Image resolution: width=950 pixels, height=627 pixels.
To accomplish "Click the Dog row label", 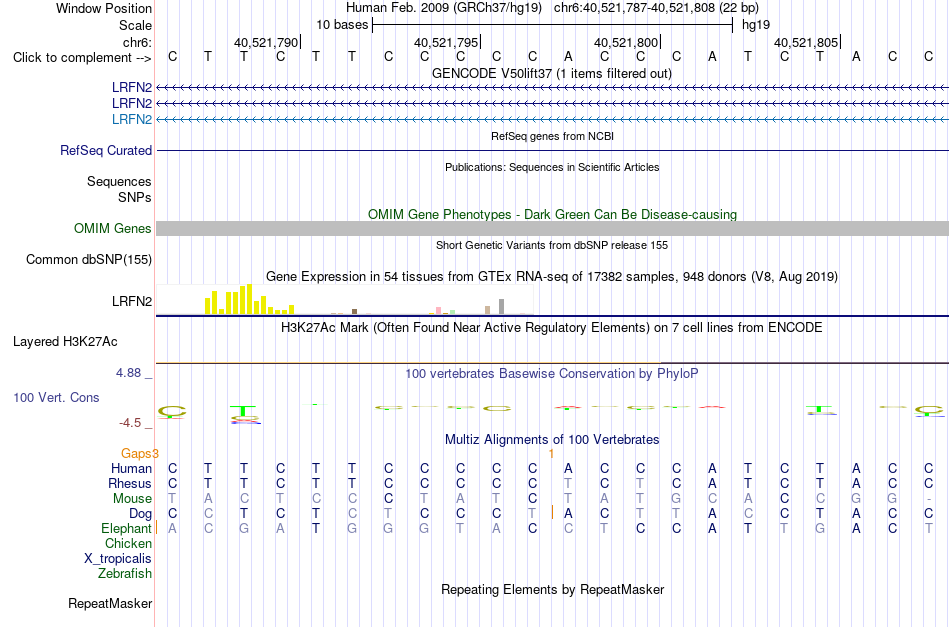I will (140, 514).
